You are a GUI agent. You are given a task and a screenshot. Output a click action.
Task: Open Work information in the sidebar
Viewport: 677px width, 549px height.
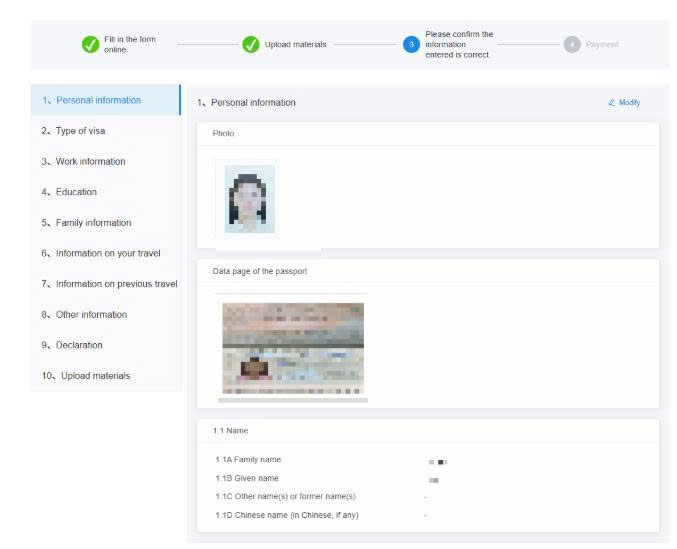106,161
